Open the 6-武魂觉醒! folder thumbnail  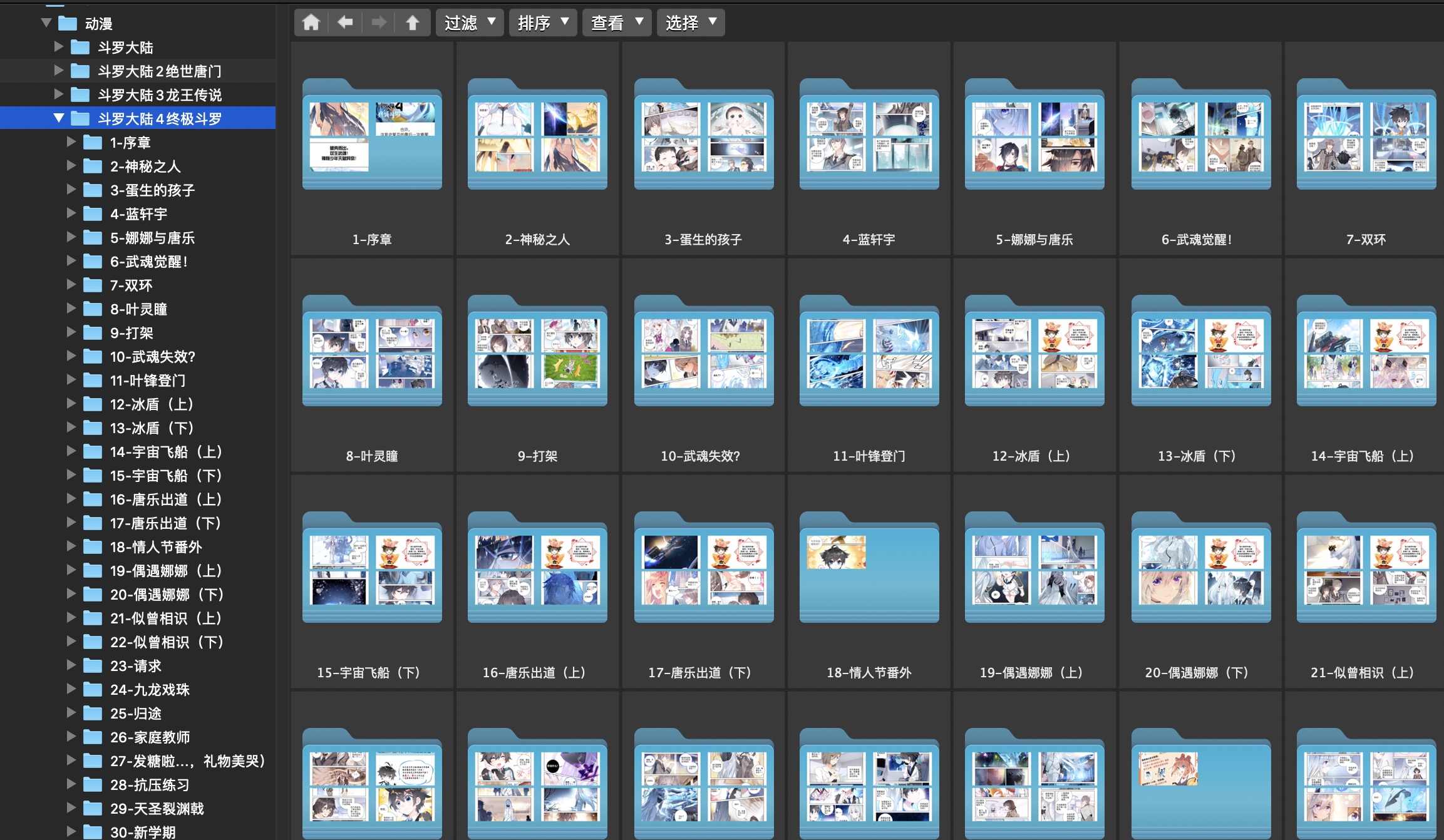[1200, 135]
